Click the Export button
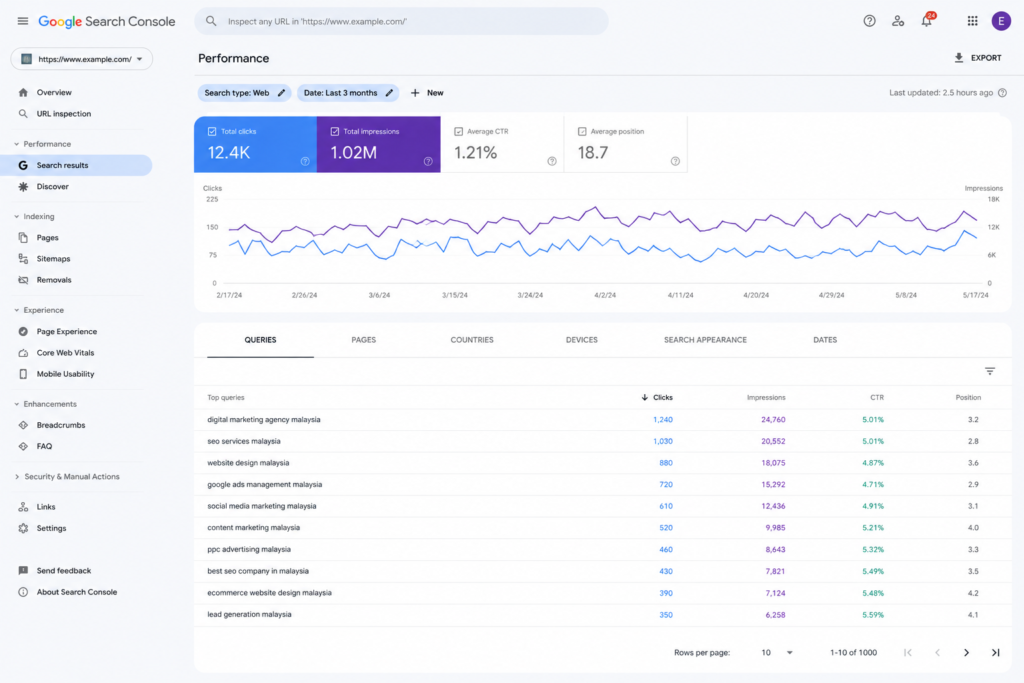 tap(978, 58)
